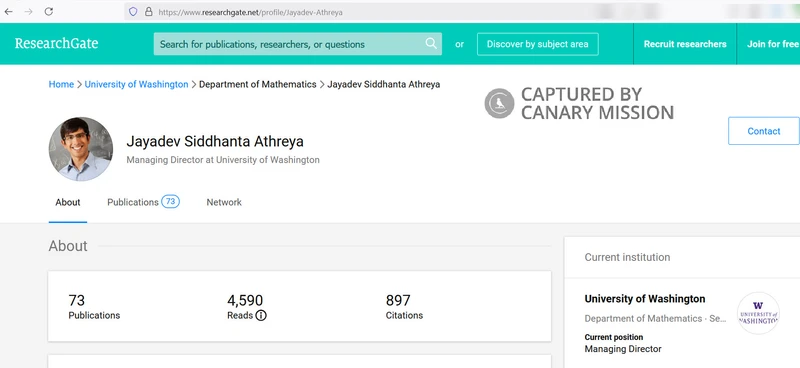Image resolution: width=800 pixels, height=368 pixels.
Task: Open Recruit researchers link
Action: coord(685,44)
